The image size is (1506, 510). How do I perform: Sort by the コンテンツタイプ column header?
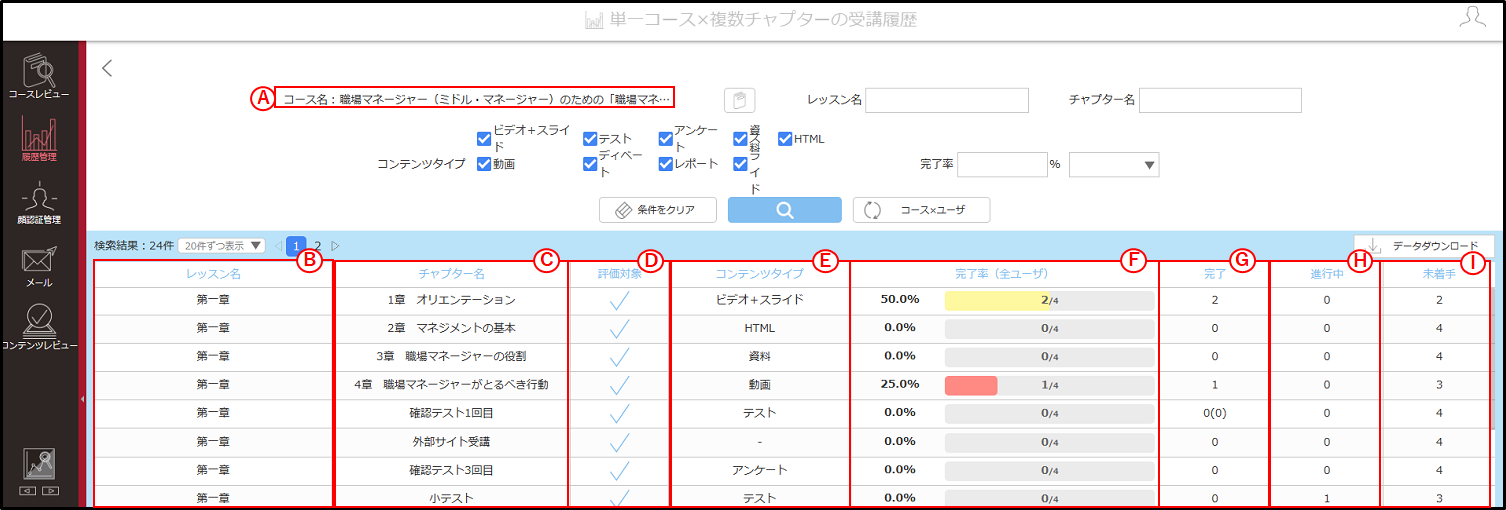point(759,273)
